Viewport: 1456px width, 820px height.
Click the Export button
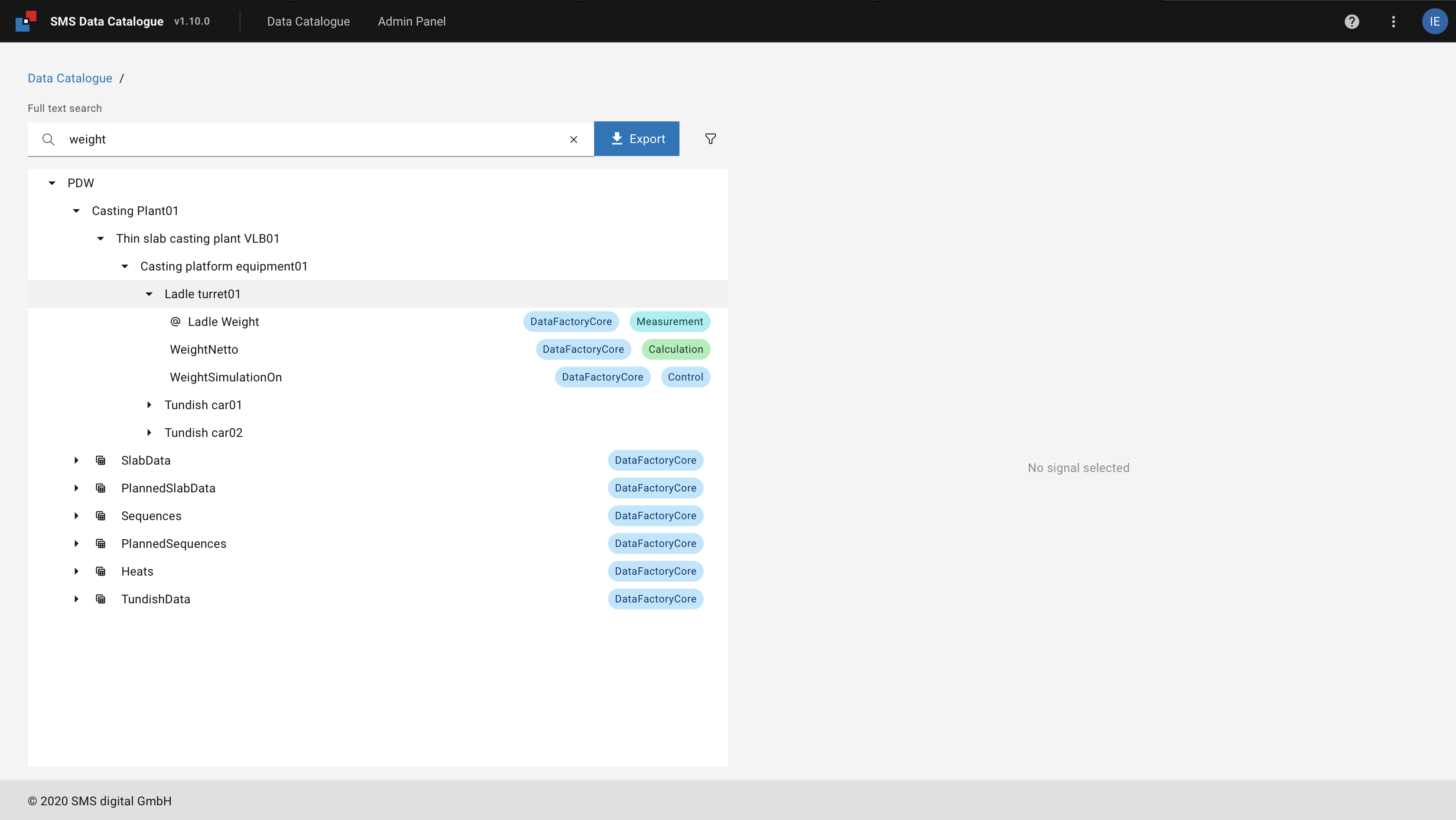coord(637,139)
